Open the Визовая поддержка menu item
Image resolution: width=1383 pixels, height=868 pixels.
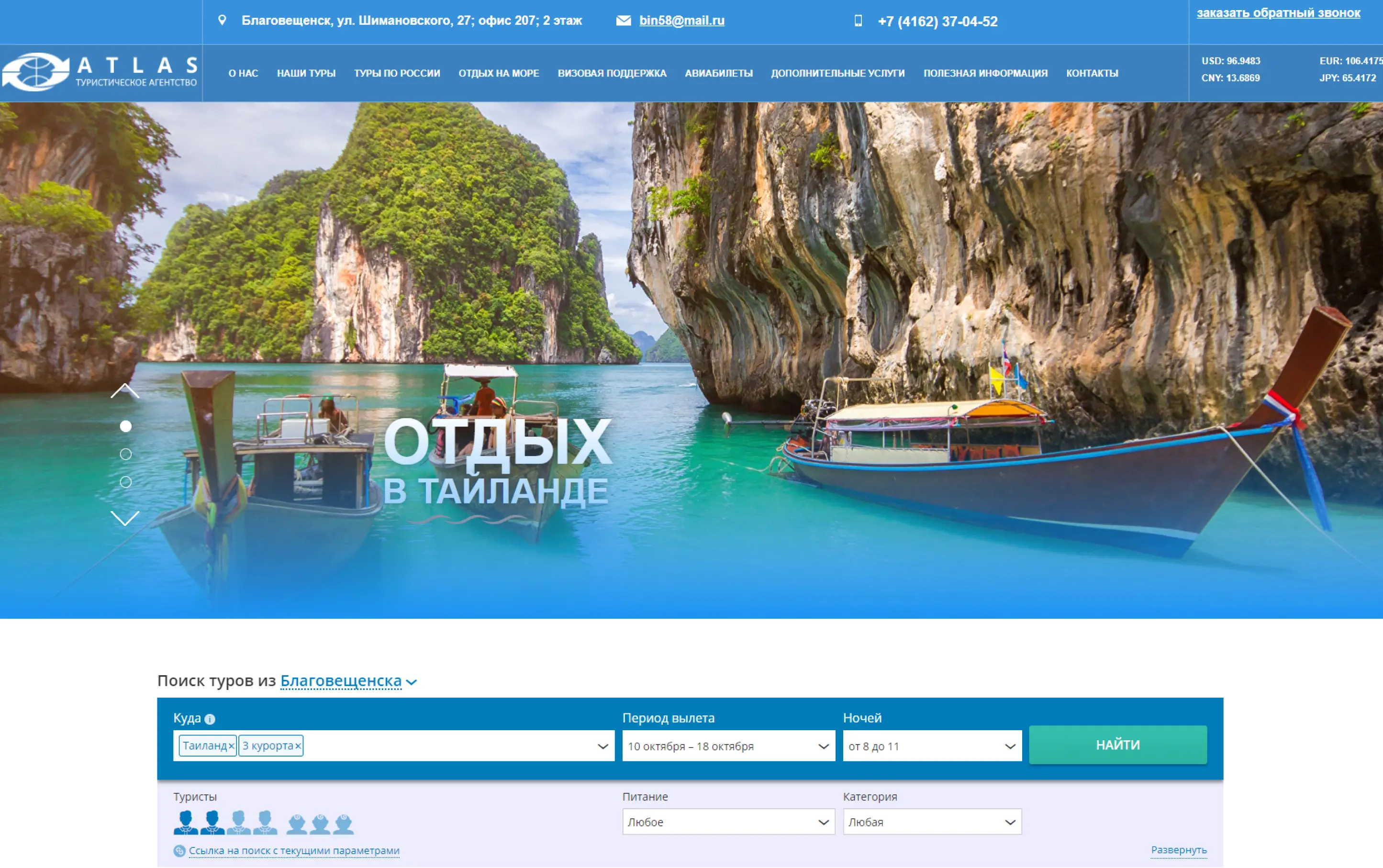612,74
